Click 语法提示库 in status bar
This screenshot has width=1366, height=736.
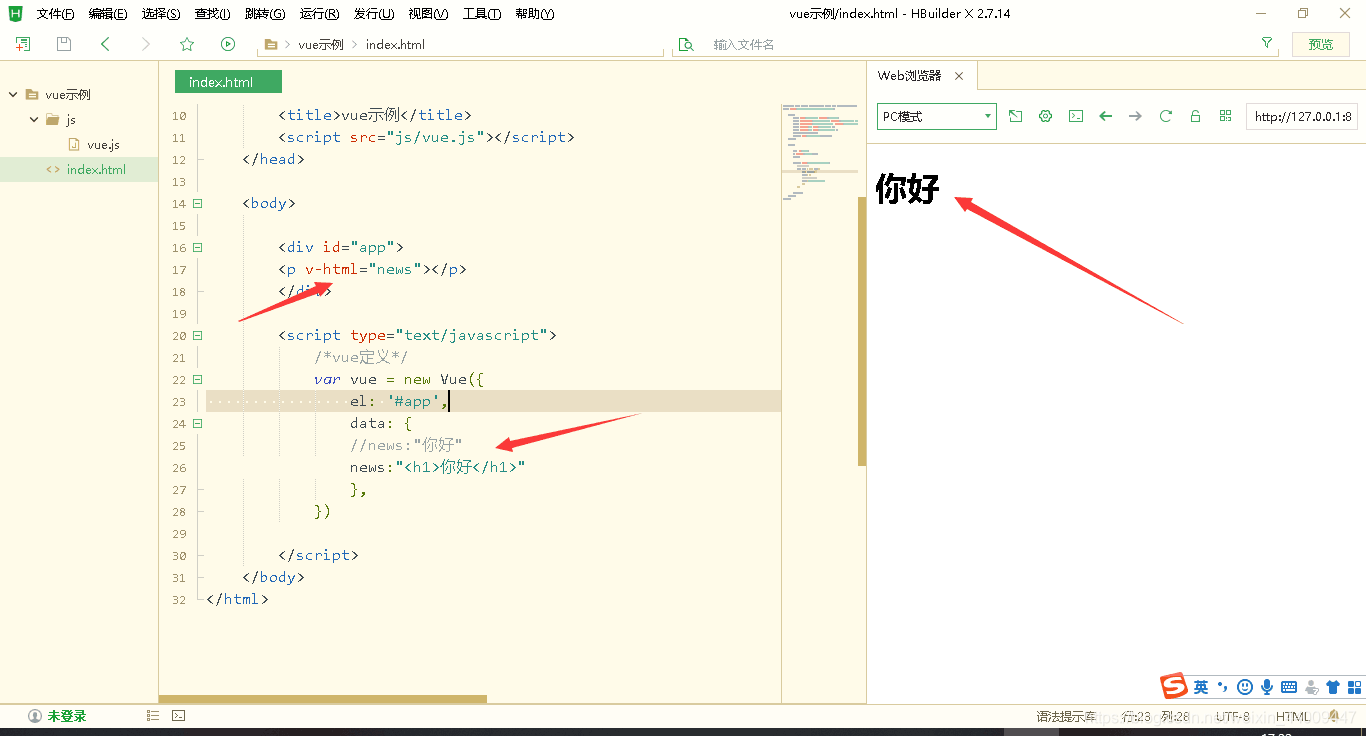(1065, 716)
